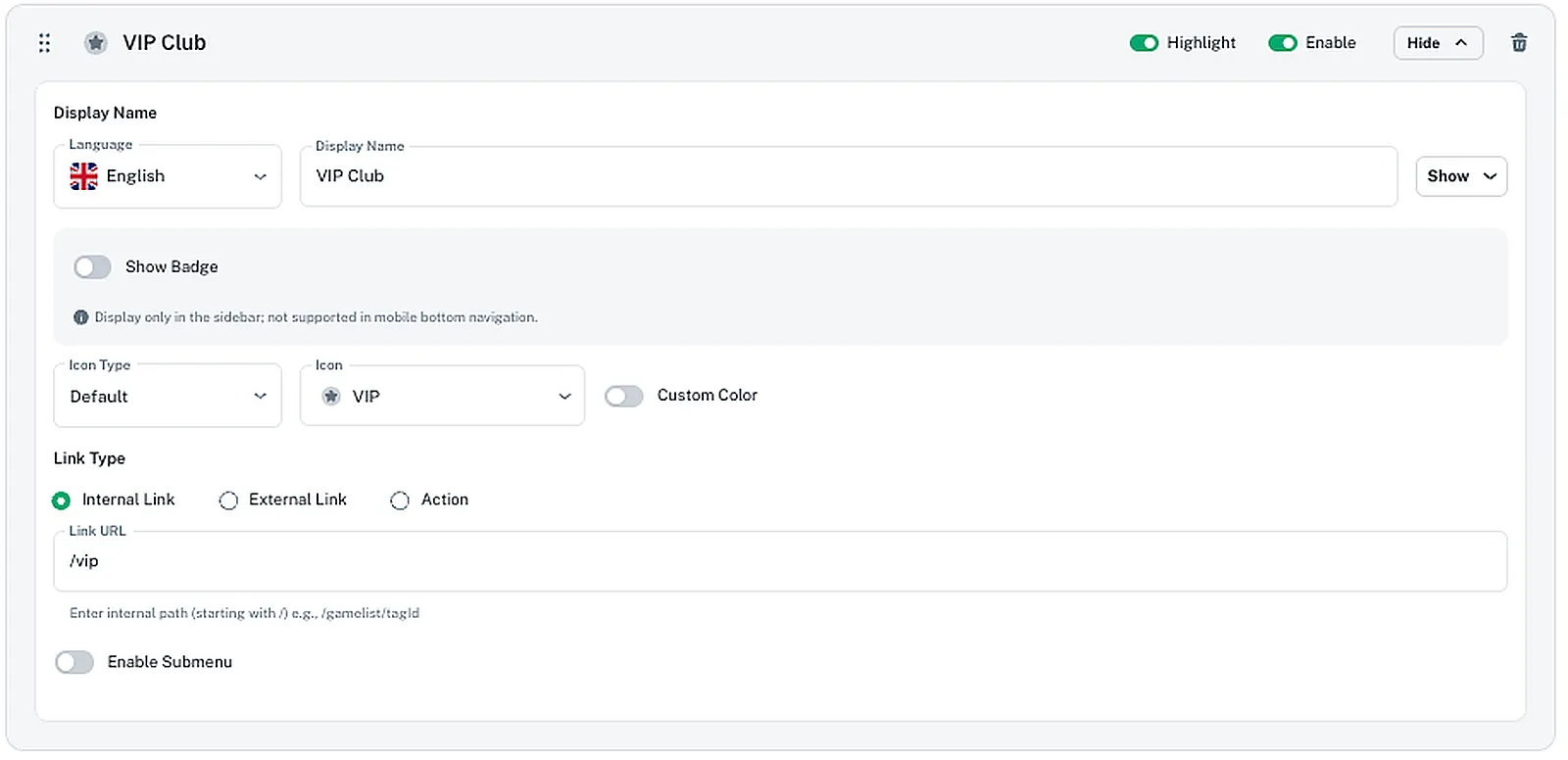This screenshot has height=760, width=1568.
Task: Open the Icon Type dropdown set to Default
Action: 168,396
